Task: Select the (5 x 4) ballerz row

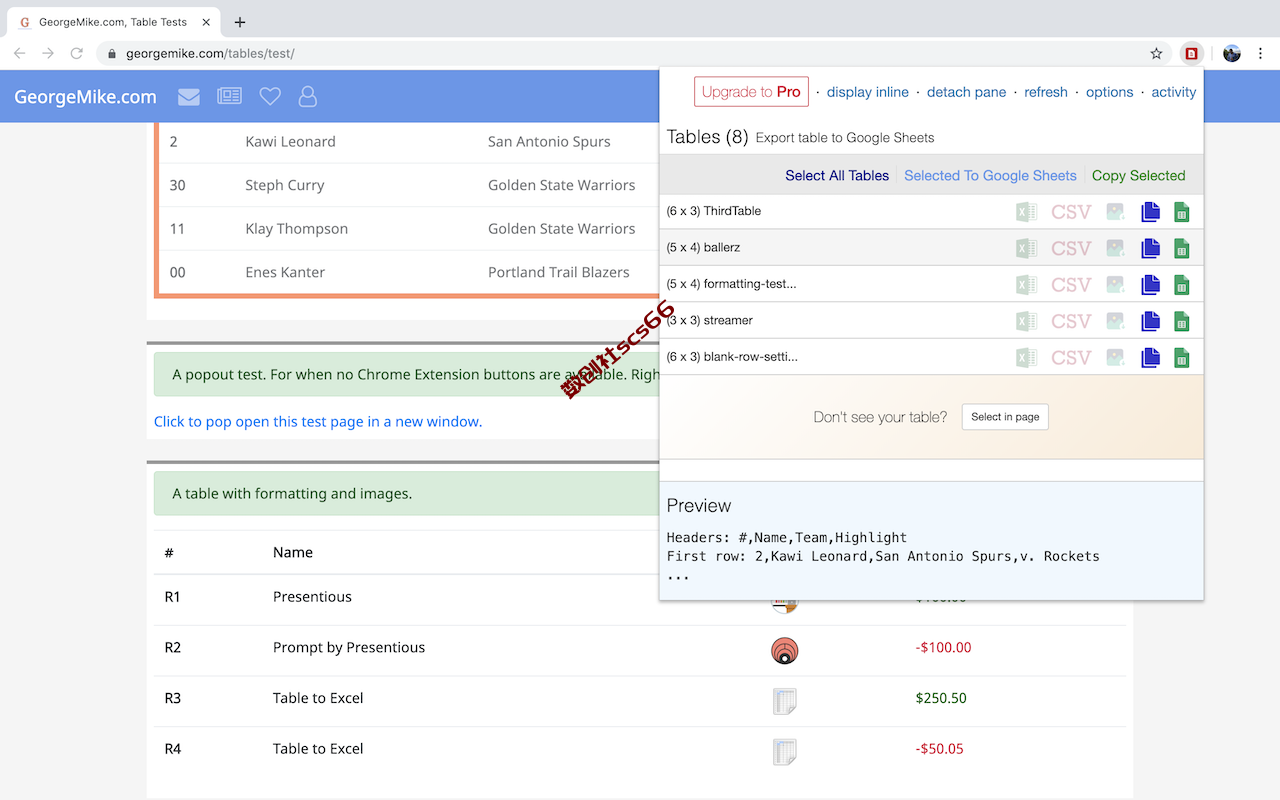Action: click(x=931, y=248)
